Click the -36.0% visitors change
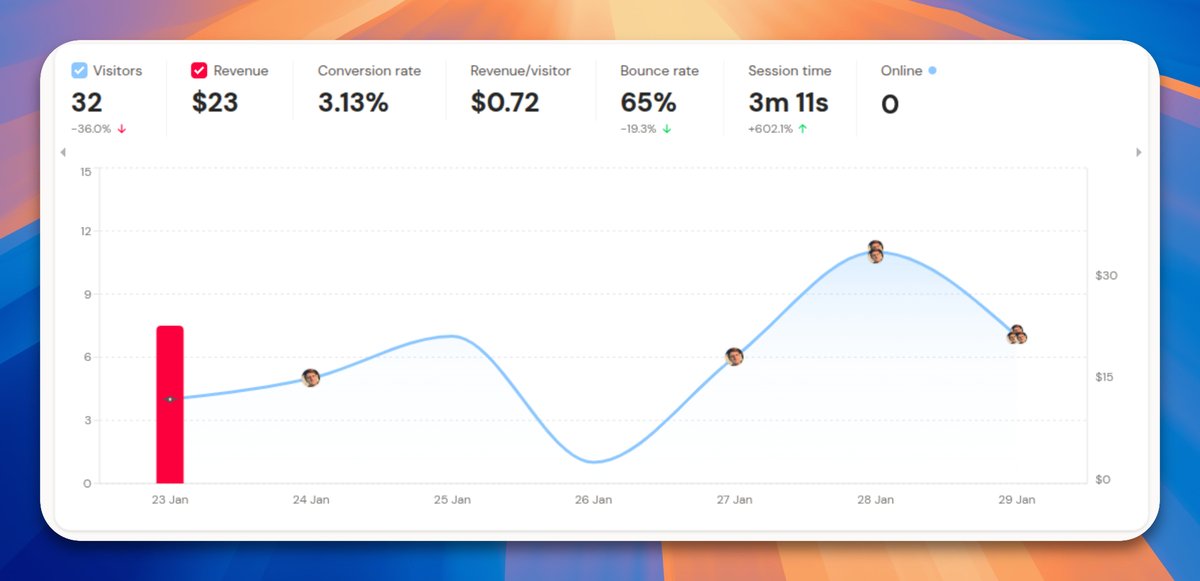This screenshot has height=581, width=1200. tap(92, 129)
